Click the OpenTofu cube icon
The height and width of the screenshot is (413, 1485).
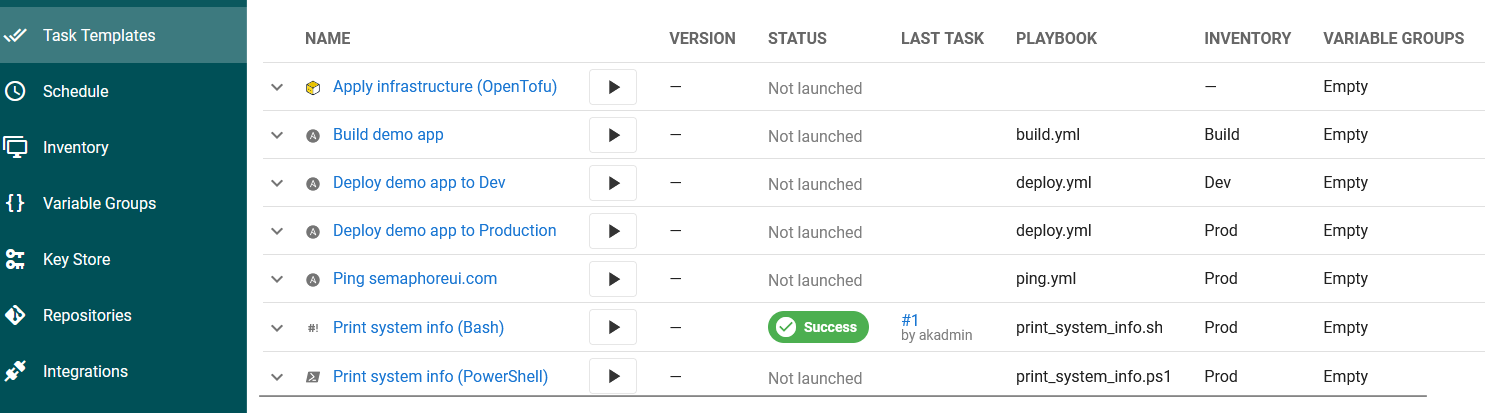313,88
